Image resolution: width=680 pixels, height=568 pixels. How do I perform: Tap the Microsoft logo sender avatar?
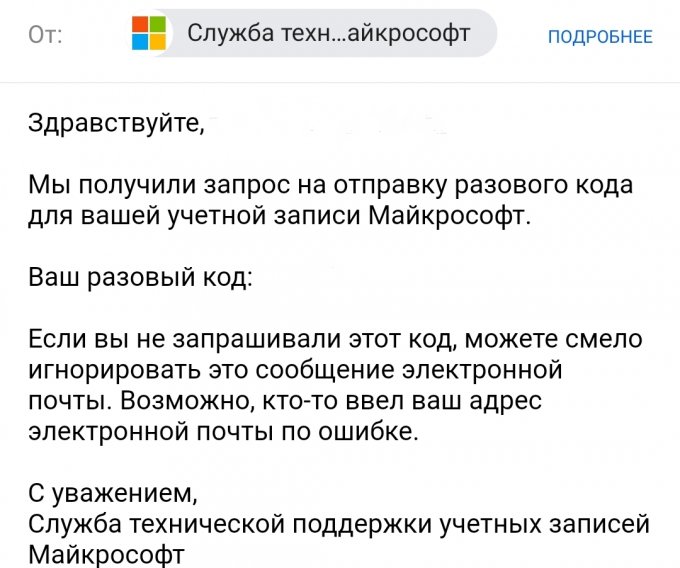[x=149, y=34]
